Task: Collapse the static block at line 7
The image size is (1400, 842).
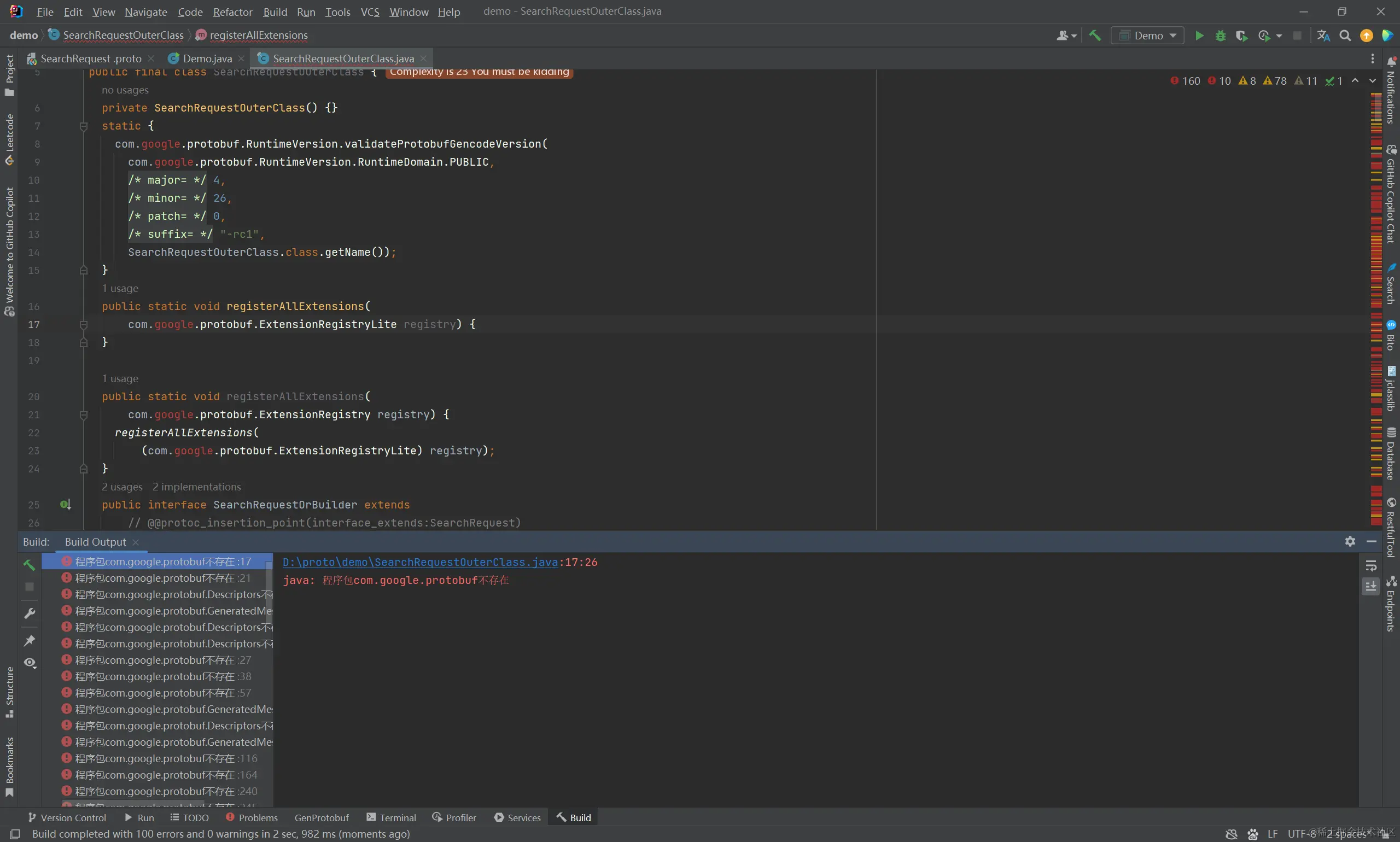Action: [84, 126]
